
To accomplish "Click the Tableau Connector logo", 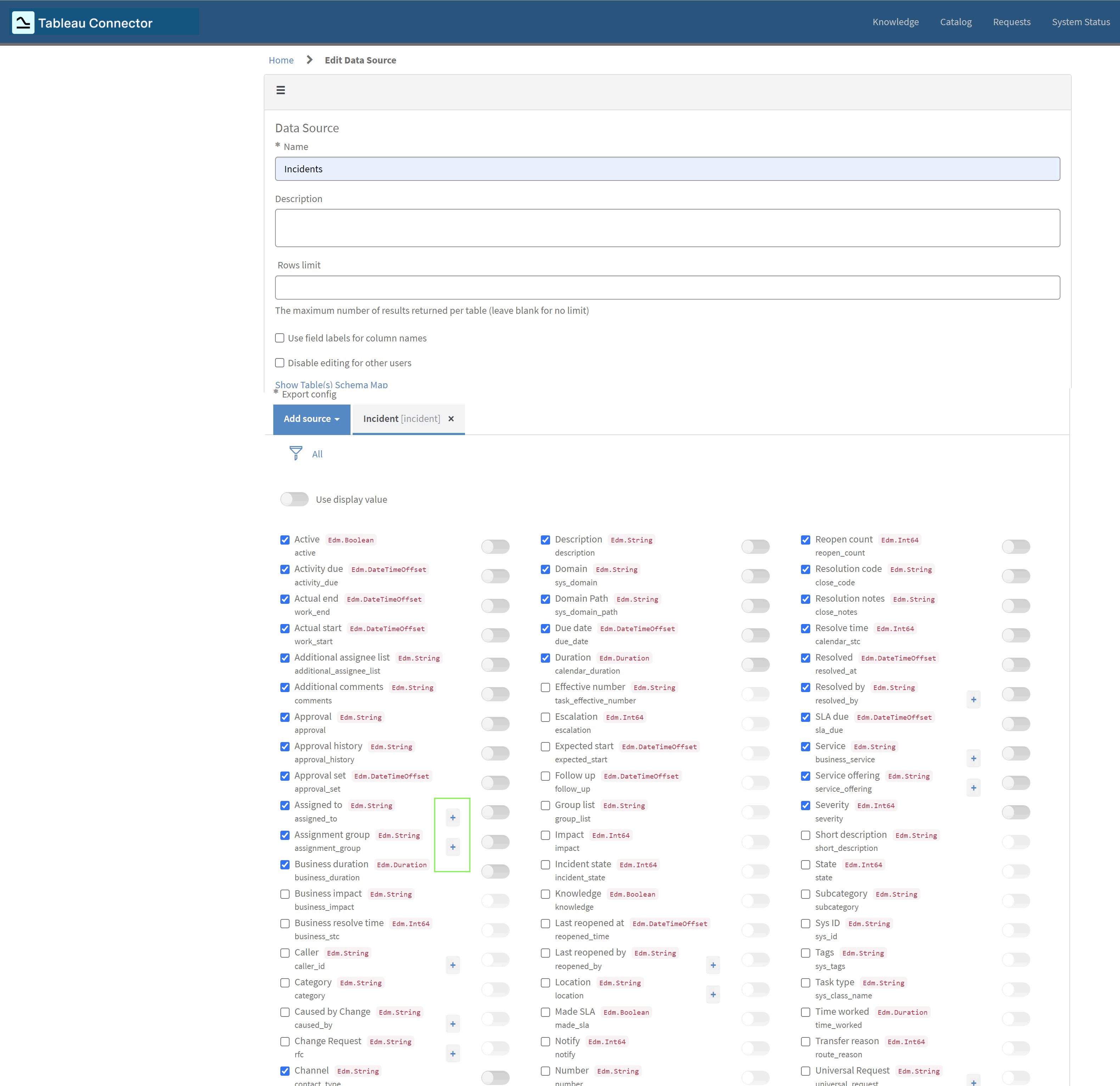I will 86,22.
